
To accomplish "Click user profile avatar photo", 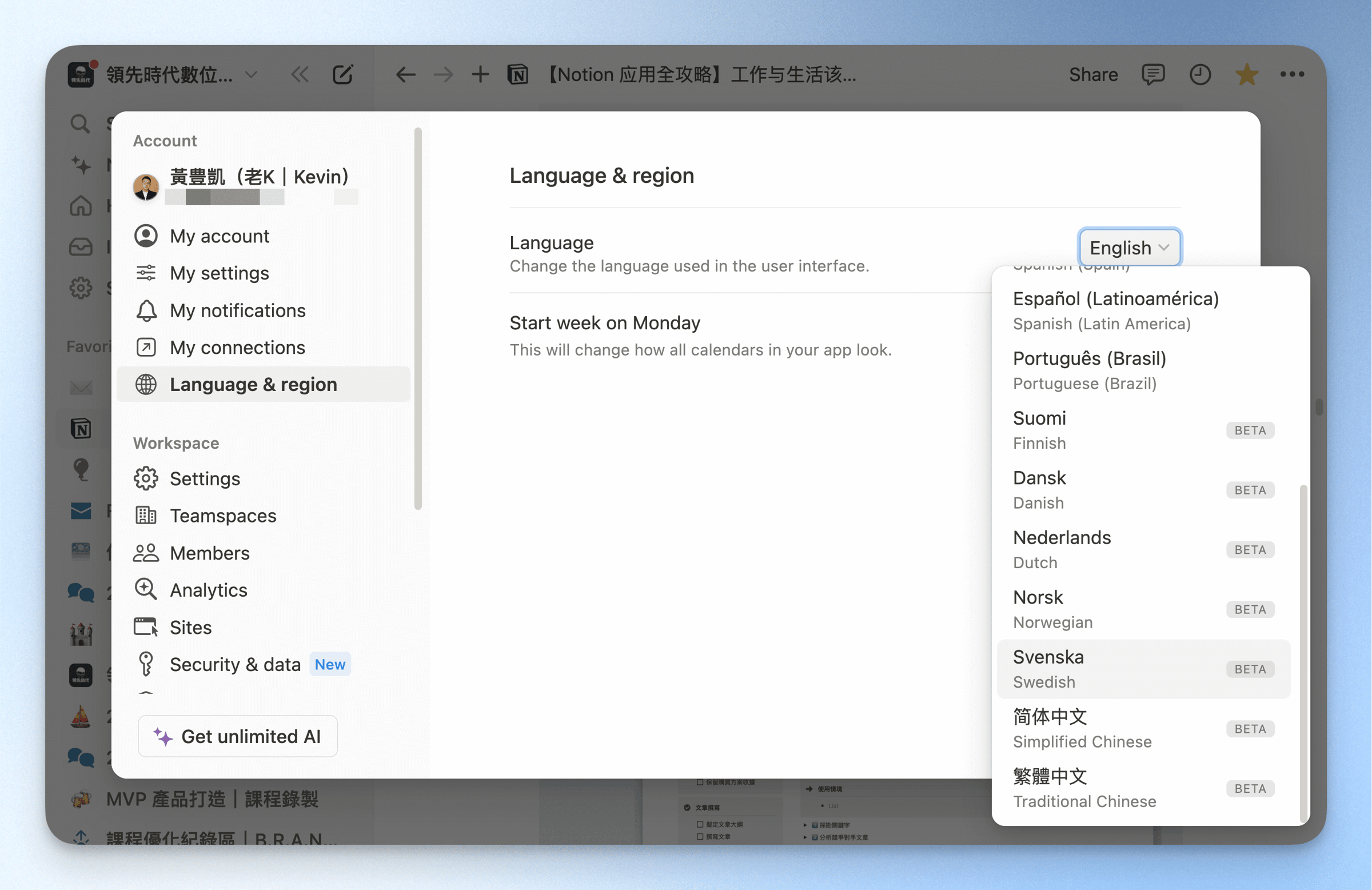I will (x=146, y=187).
